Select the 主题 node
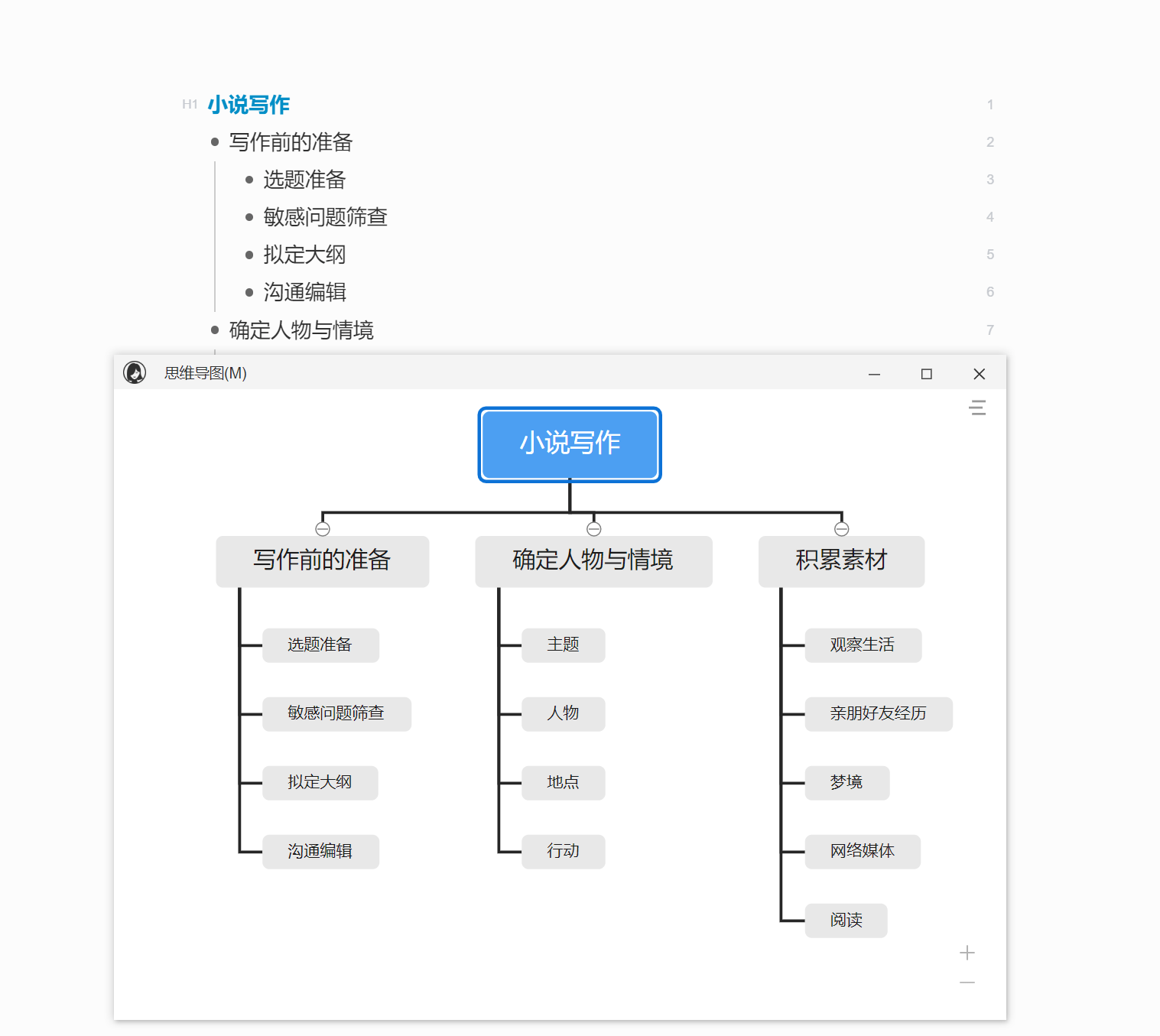The image size is (1160, 1036). click(564, 645)
